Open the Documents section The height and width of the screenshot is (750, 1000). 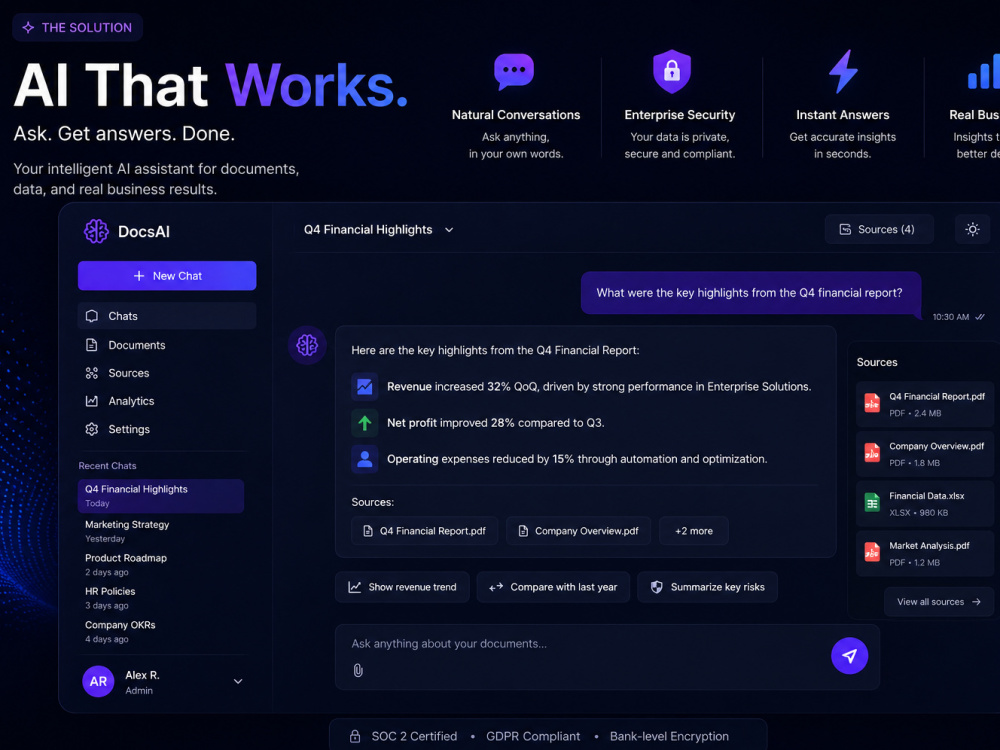[x=167, y=345]
